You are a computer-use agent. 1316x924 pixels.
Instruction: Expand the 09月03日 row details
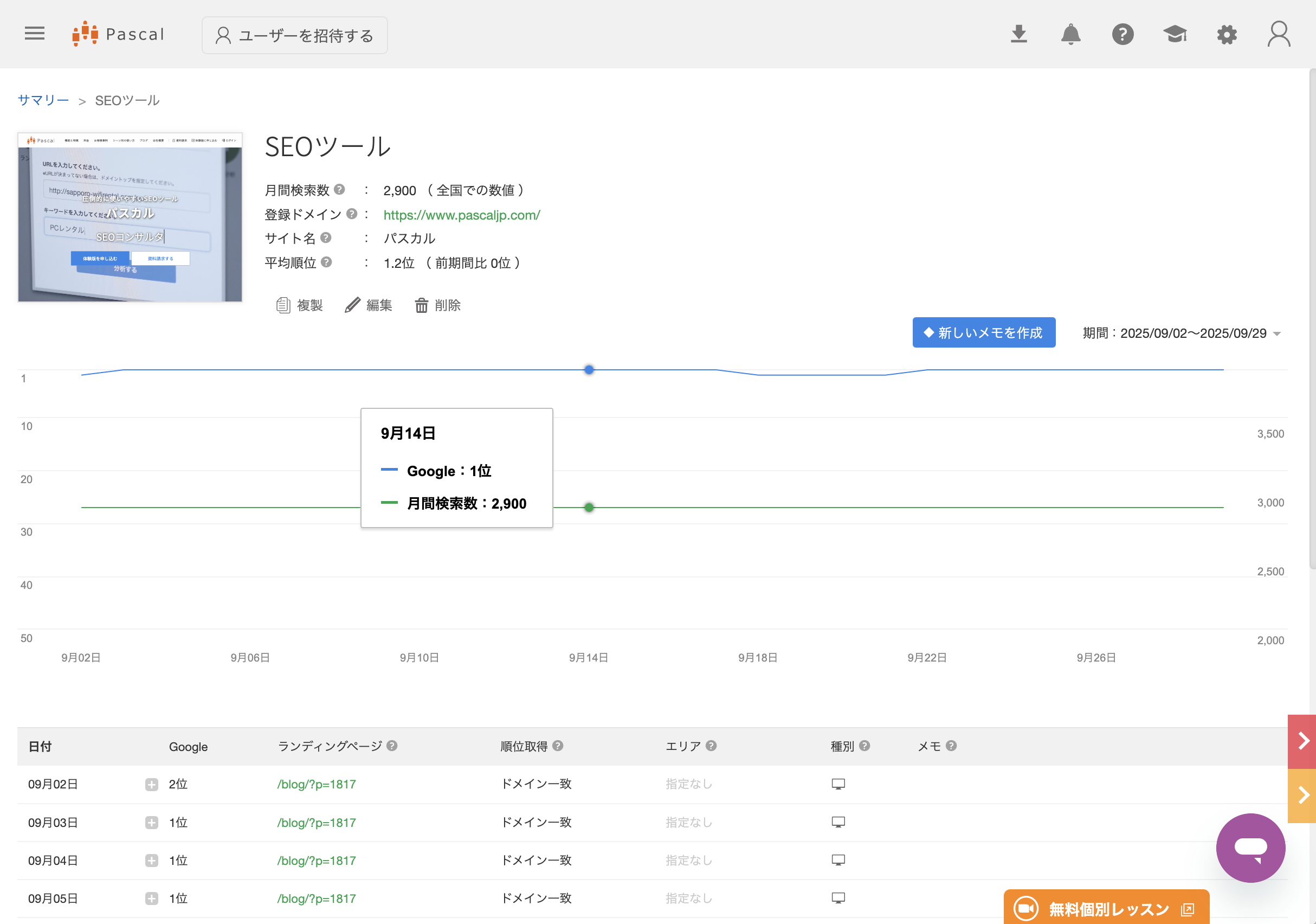[151, 823]
